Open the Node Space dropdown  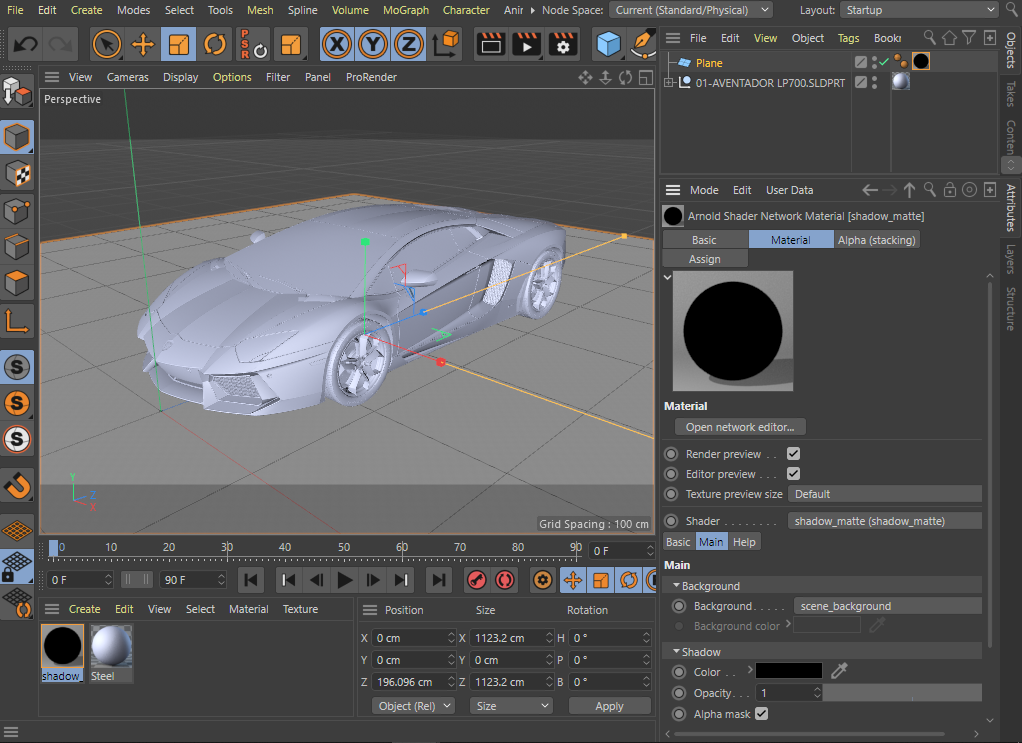690,10
